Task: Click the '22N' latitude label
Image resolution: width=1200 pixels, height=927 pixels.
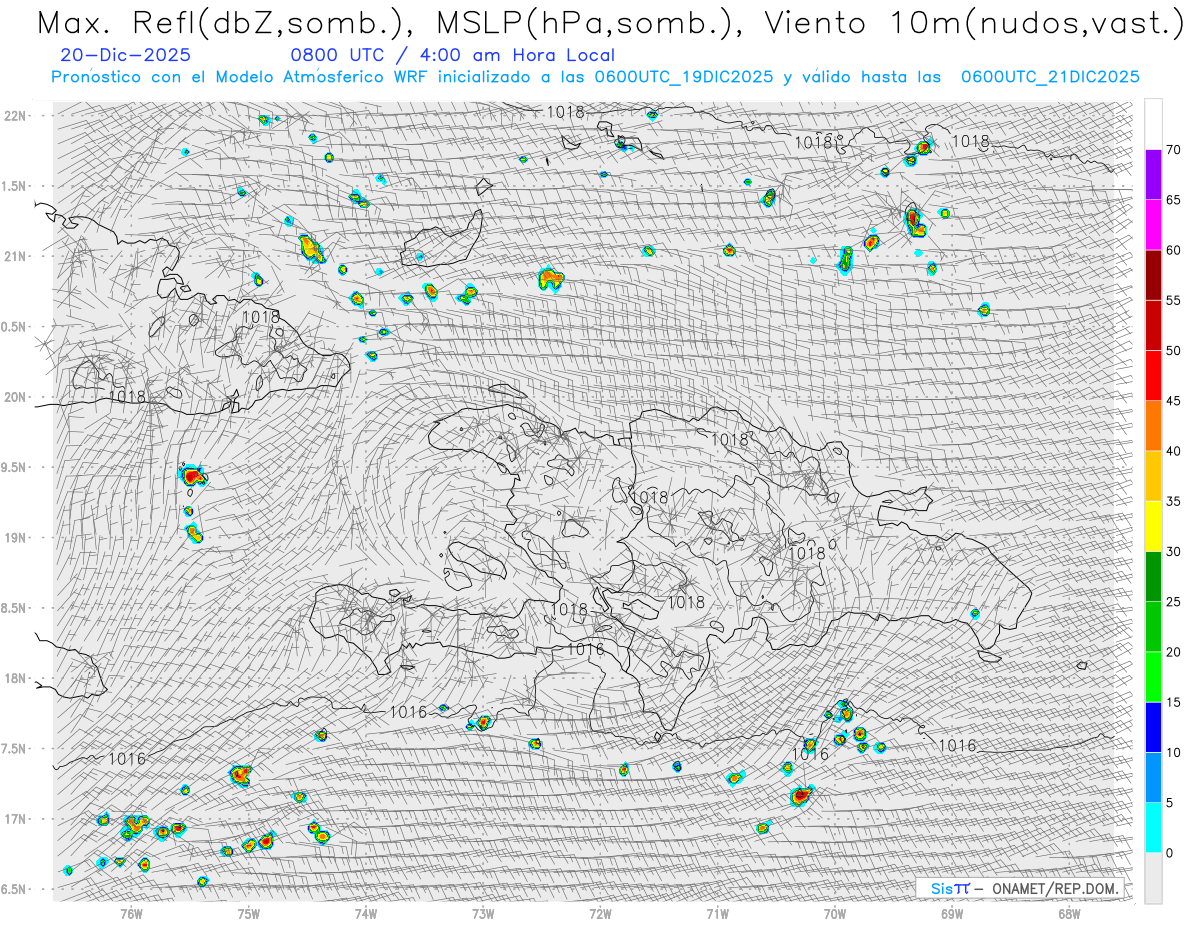Action: (x=16, y=115)
